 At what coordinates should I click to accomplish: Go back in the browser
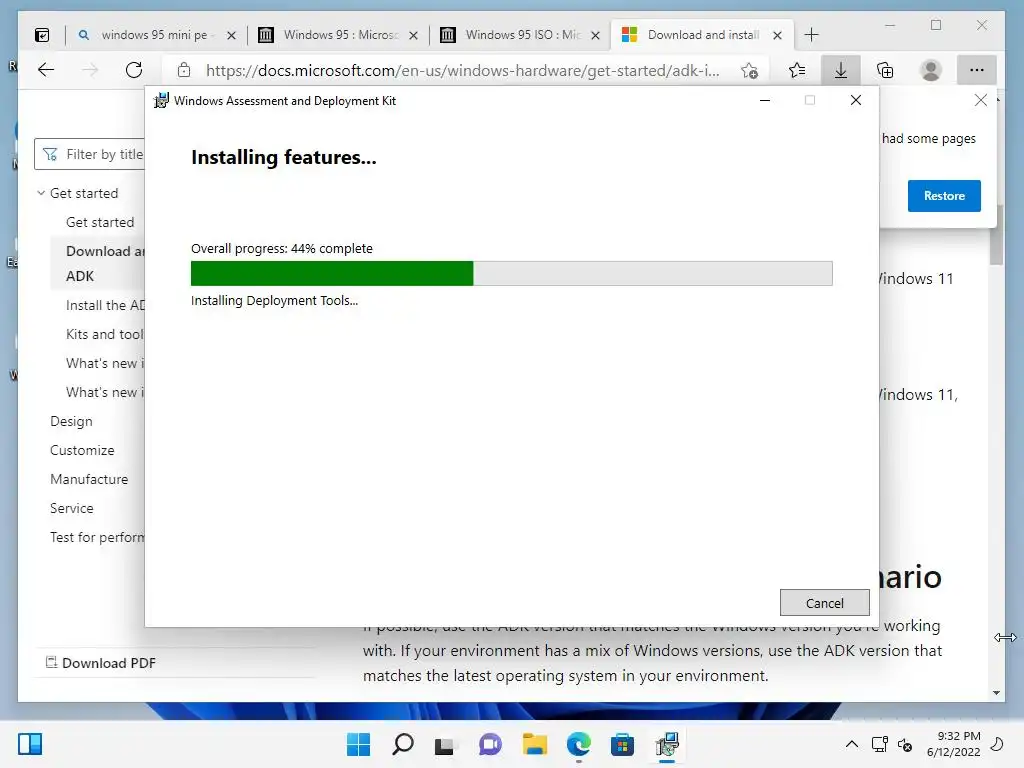click(x=46, y=70)
